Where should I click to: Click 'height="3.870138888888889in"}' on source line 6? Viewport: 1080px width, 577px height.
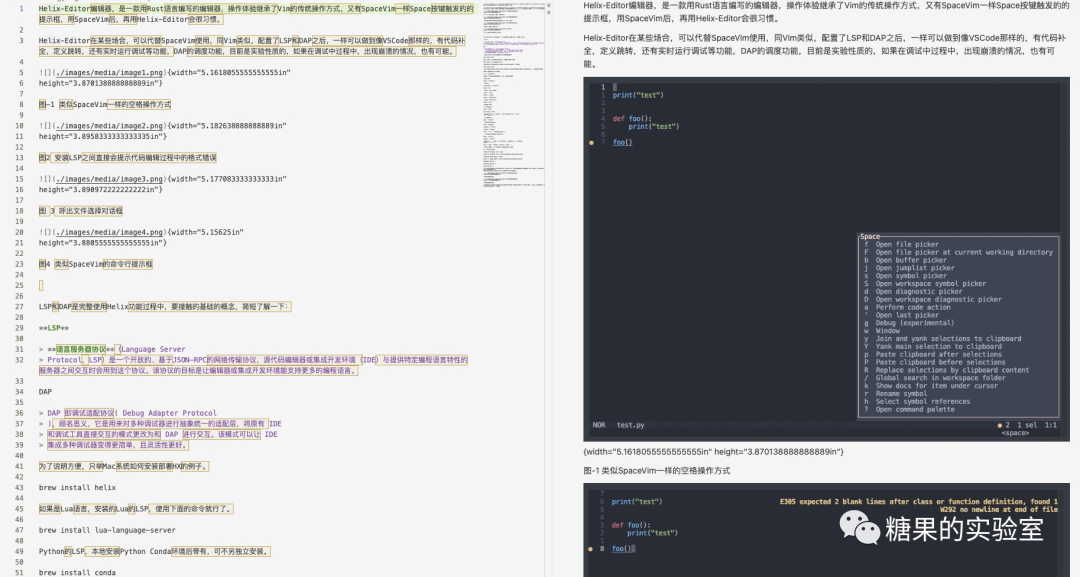tap(101, 83)
